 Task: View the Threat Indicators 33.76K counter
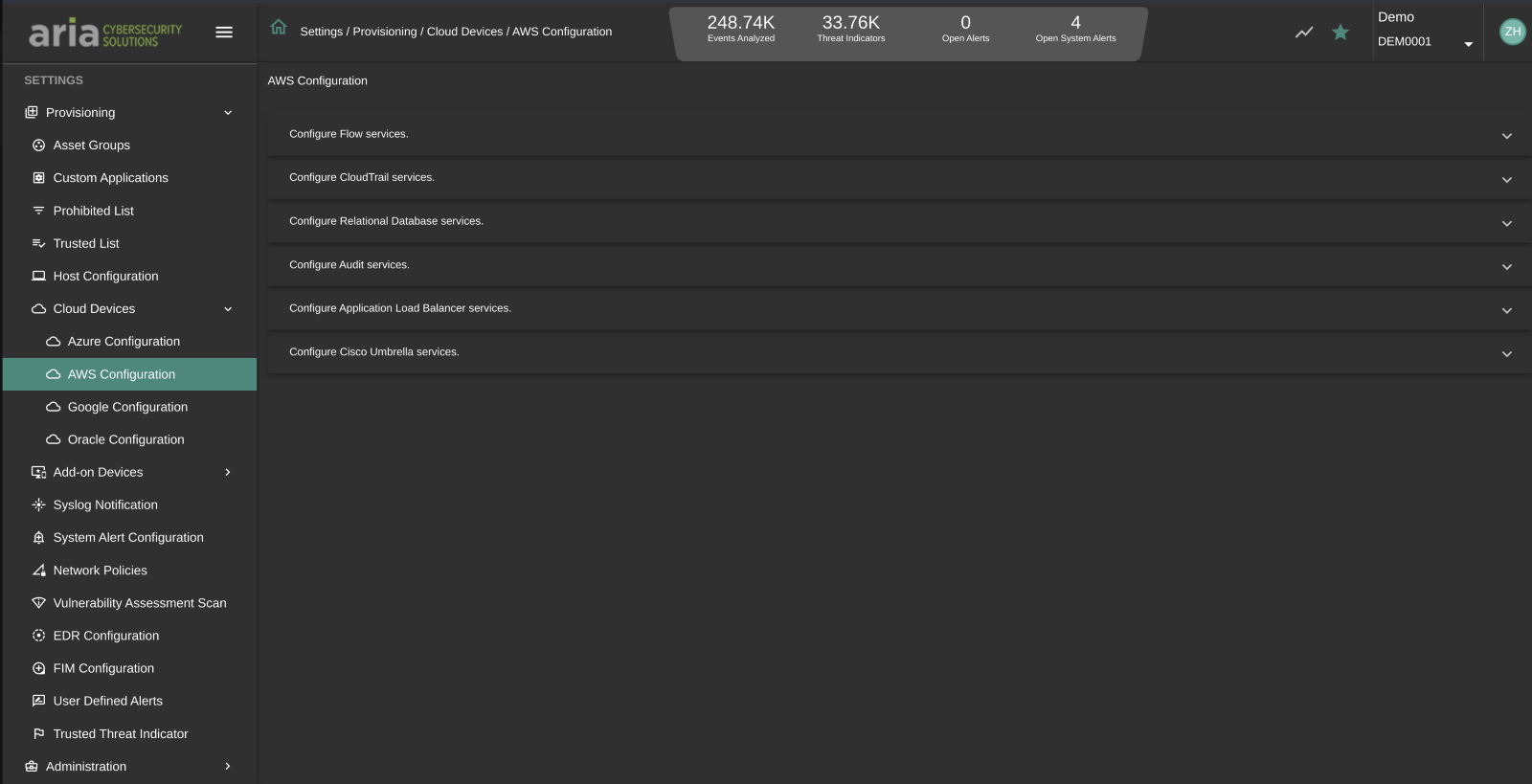pyautogui.click(x=851, y=29)
